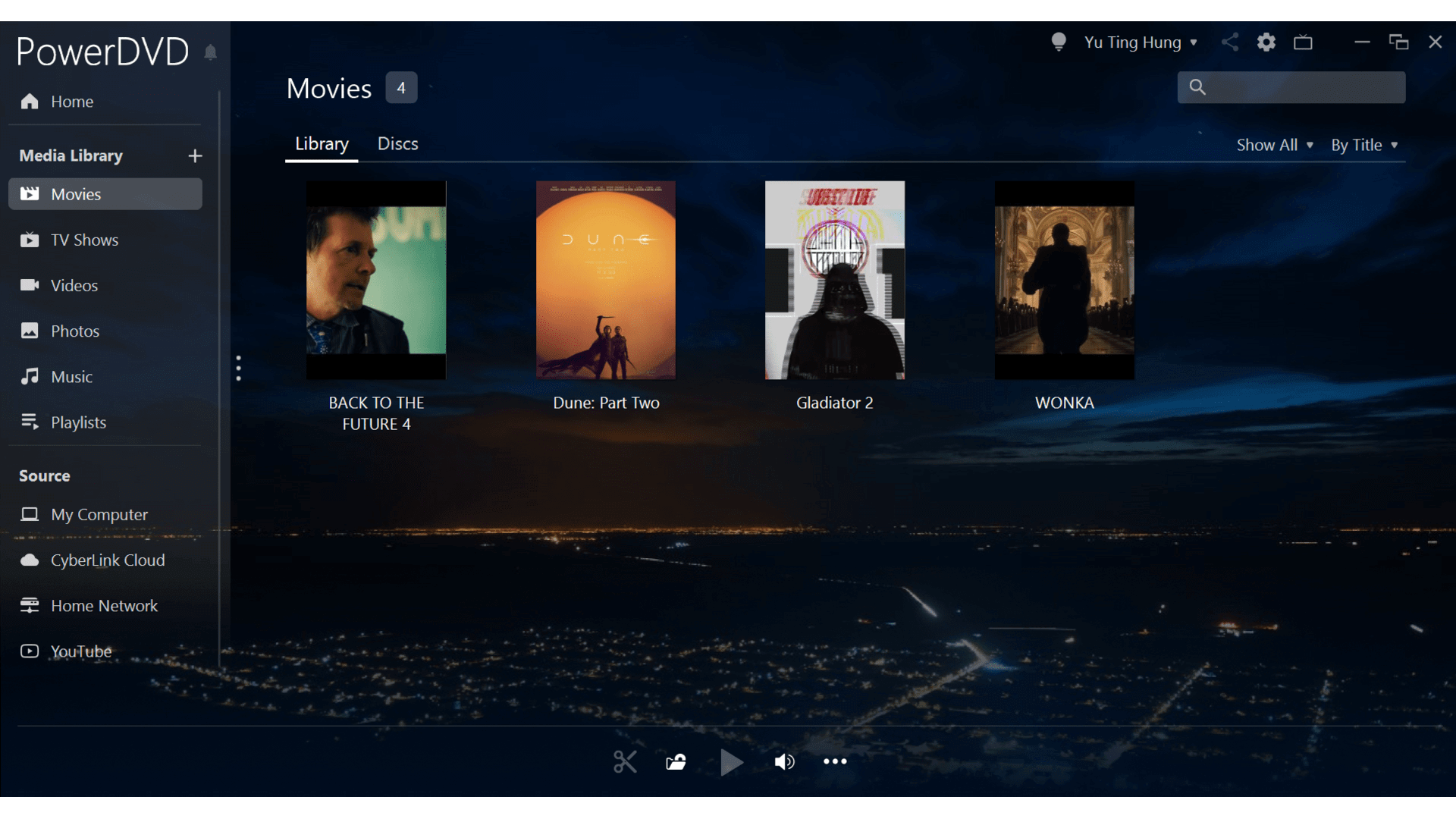
Task: Switch to the Discs tab
Action: [x=397, y=144]
